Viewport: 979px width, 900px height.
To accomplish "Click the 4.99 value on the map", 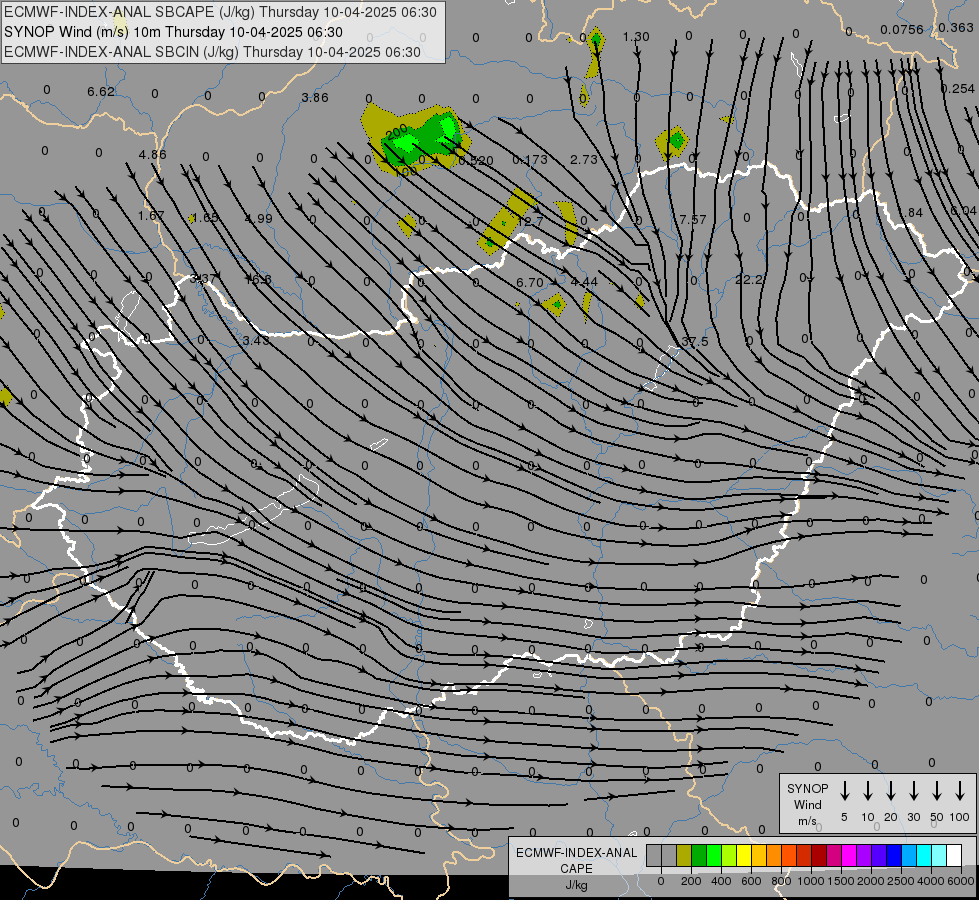I will point(258,219).
